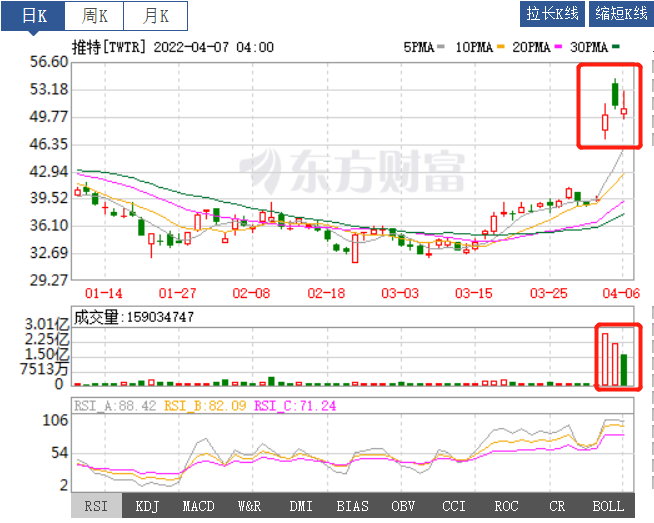Select the W&R indicator tab
Screen dimensions: 654x523
[x=249, y=505]
